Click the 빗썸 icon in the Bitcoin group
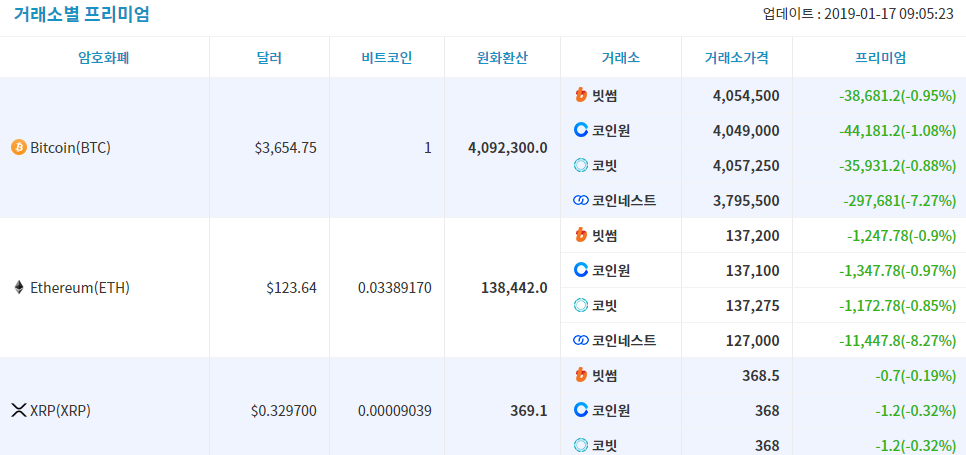 580,95
